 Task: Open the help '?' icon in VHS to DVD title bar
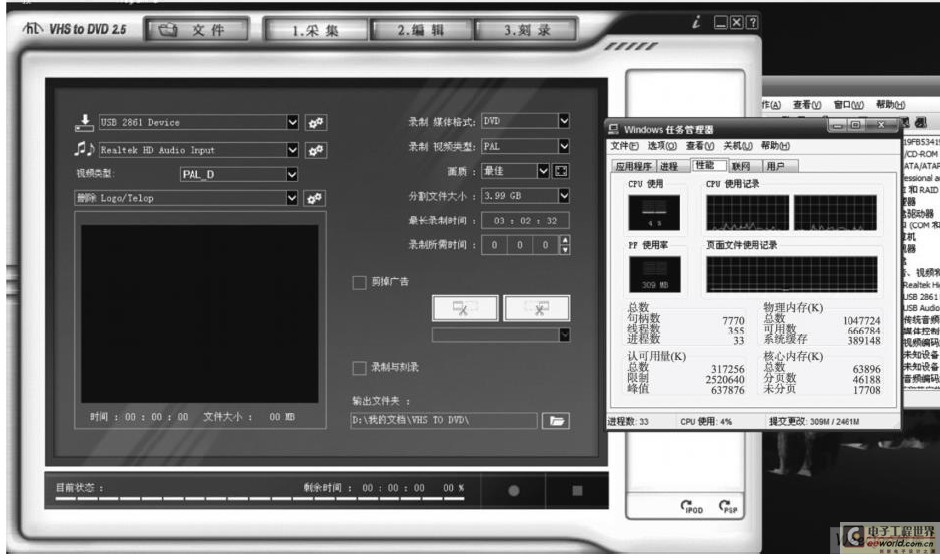(x=752, y=23)
